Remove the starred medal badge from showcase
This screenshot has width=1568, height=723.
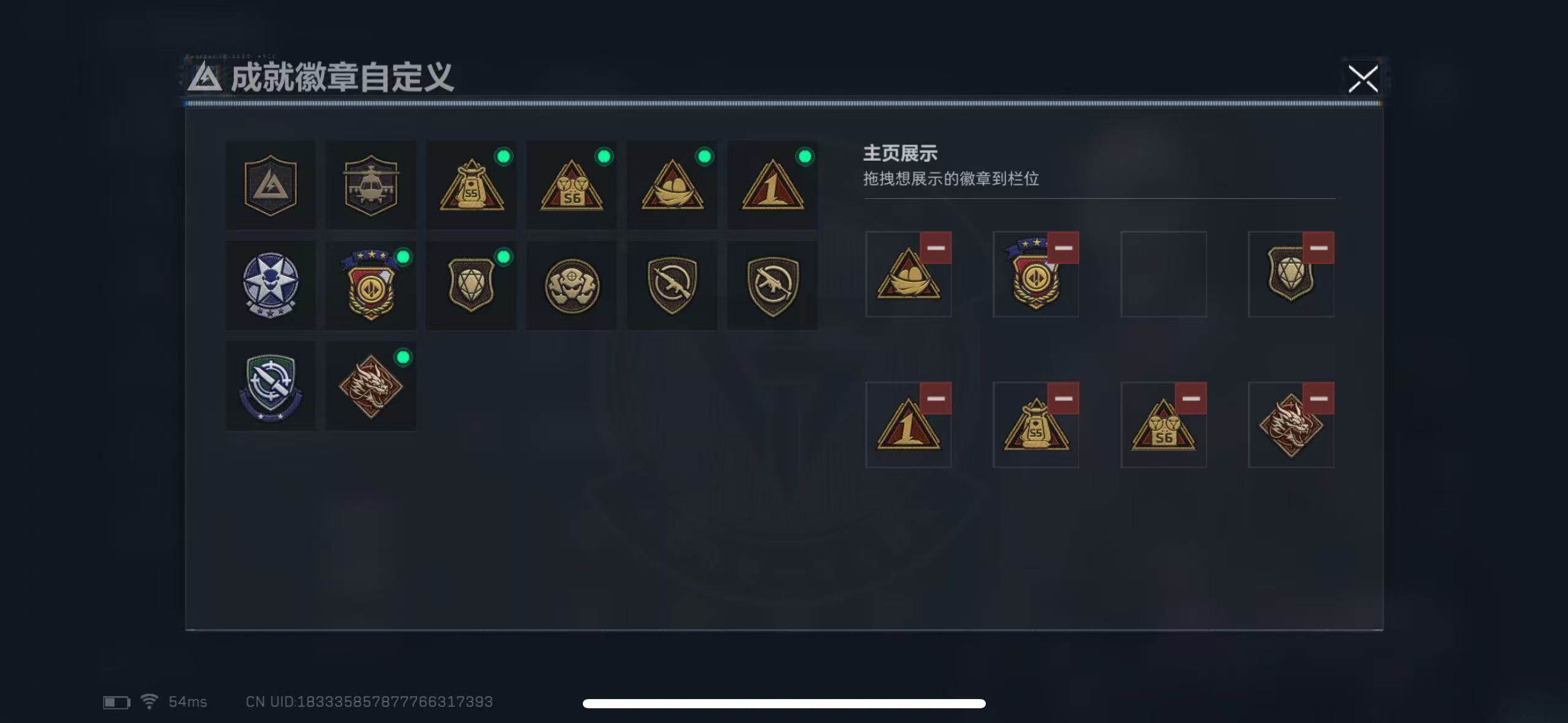click(1063, 248)
